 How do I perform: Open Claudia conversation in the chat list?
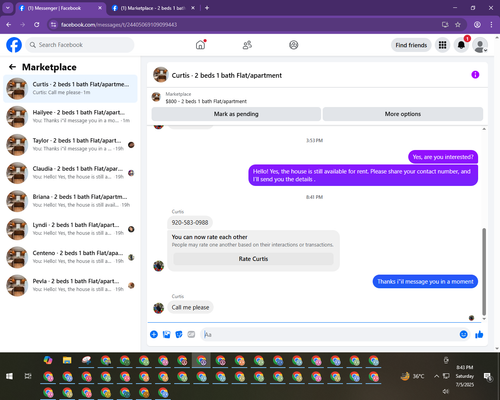tap(70, 173)
